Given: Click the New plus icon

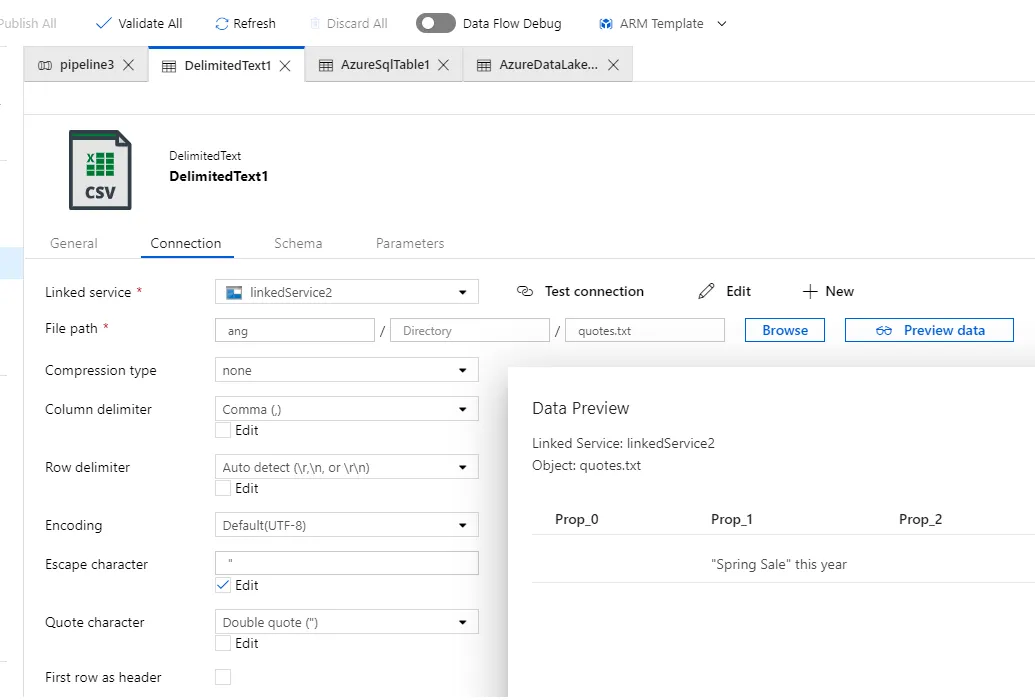Looking at the screenshot, I should pyautogui.click(x=810, y=292).
